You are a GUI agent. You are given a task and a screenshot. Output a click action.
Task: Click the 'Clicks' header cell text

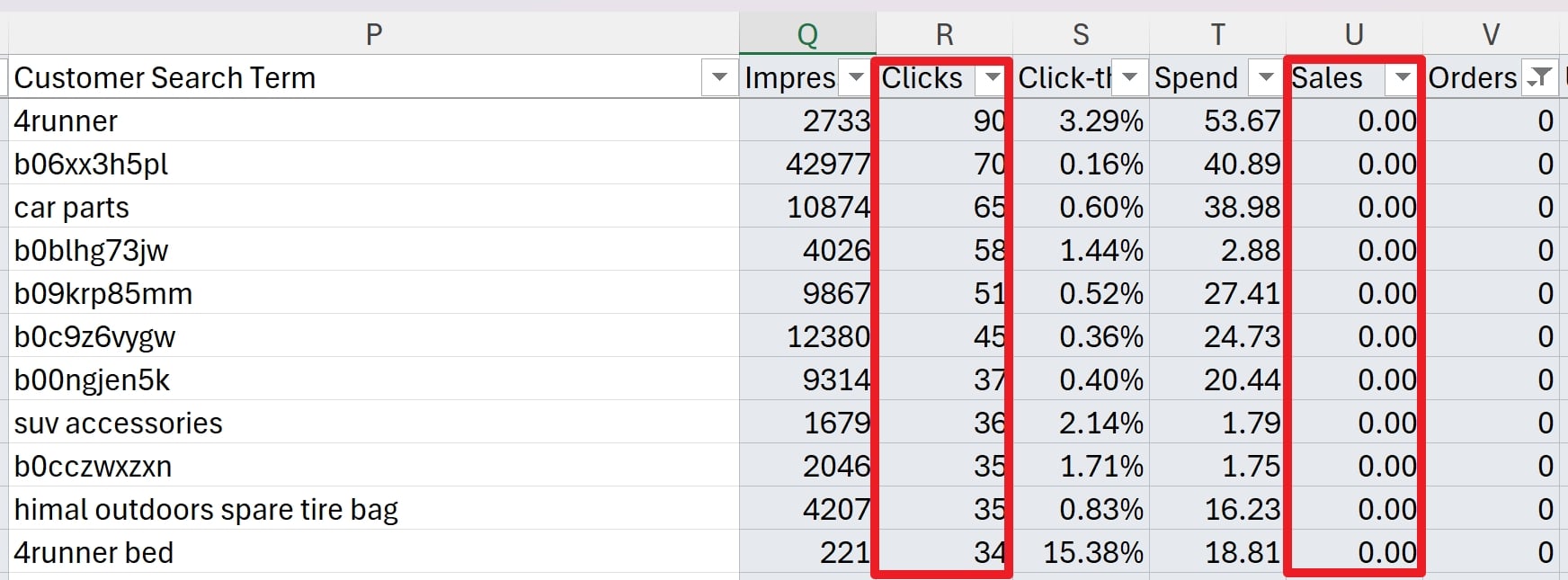point(922,78)
